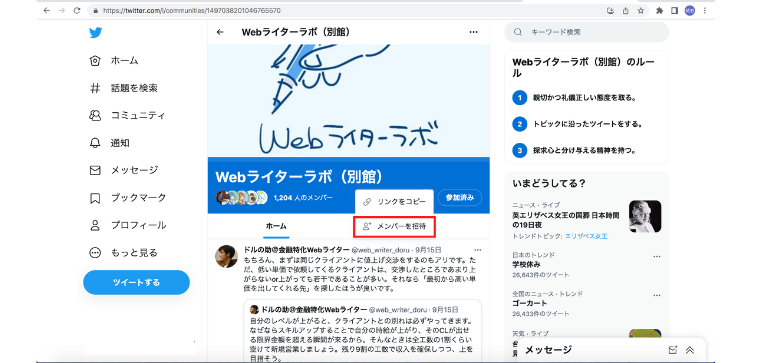The width and height of the screenshot is (768, 363).
Task: Open エリザベス女王 trend topic link
Action: [586, 236]
